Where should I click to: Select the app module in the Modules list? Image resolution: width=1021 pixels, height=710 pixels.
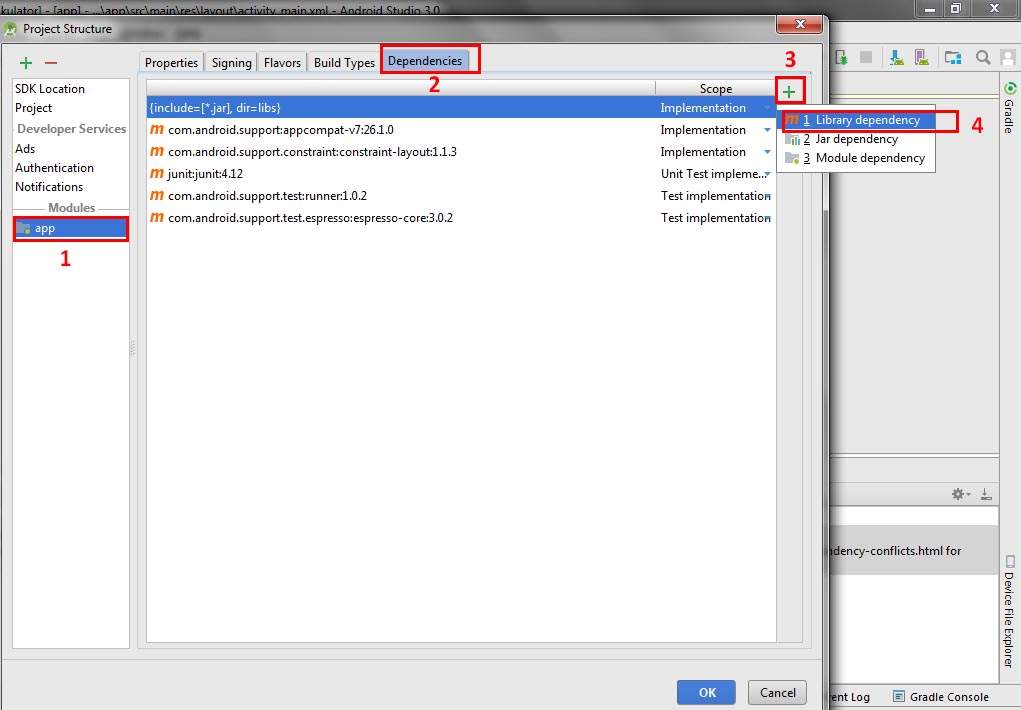coord(70,228)
